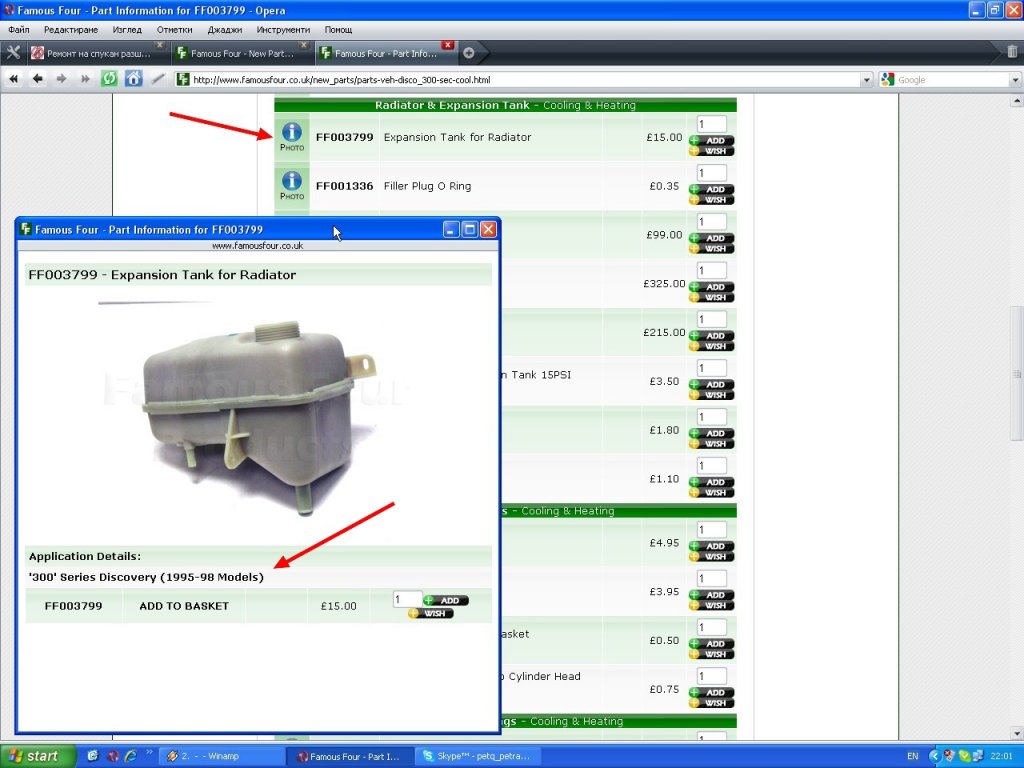Click the Internet Explorer quick launch icon
1024x768 pixels.
point(131,756)
